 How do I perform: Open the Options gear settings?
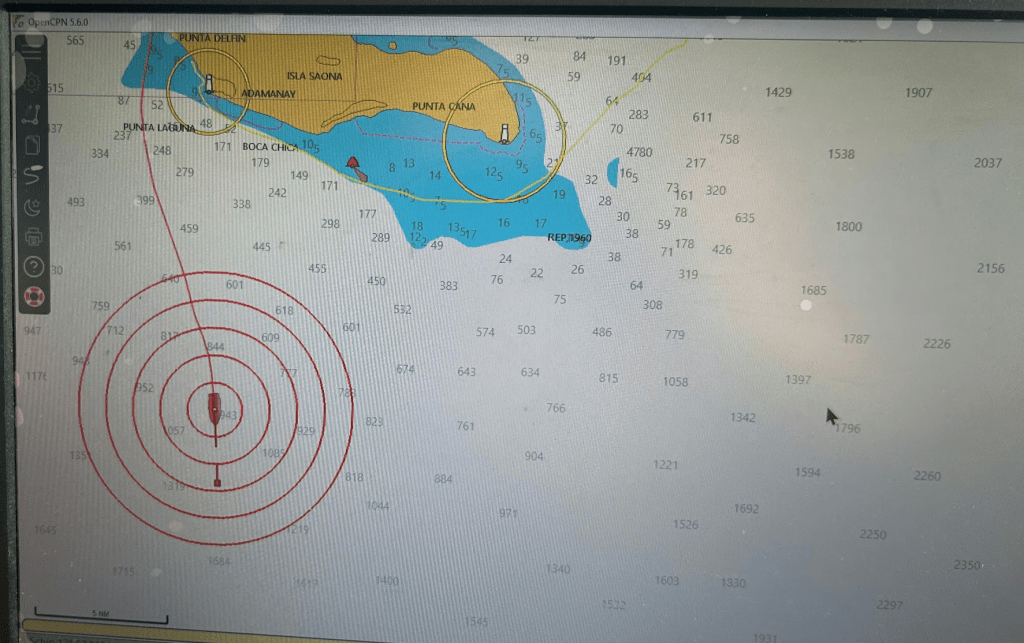point(33,83)
